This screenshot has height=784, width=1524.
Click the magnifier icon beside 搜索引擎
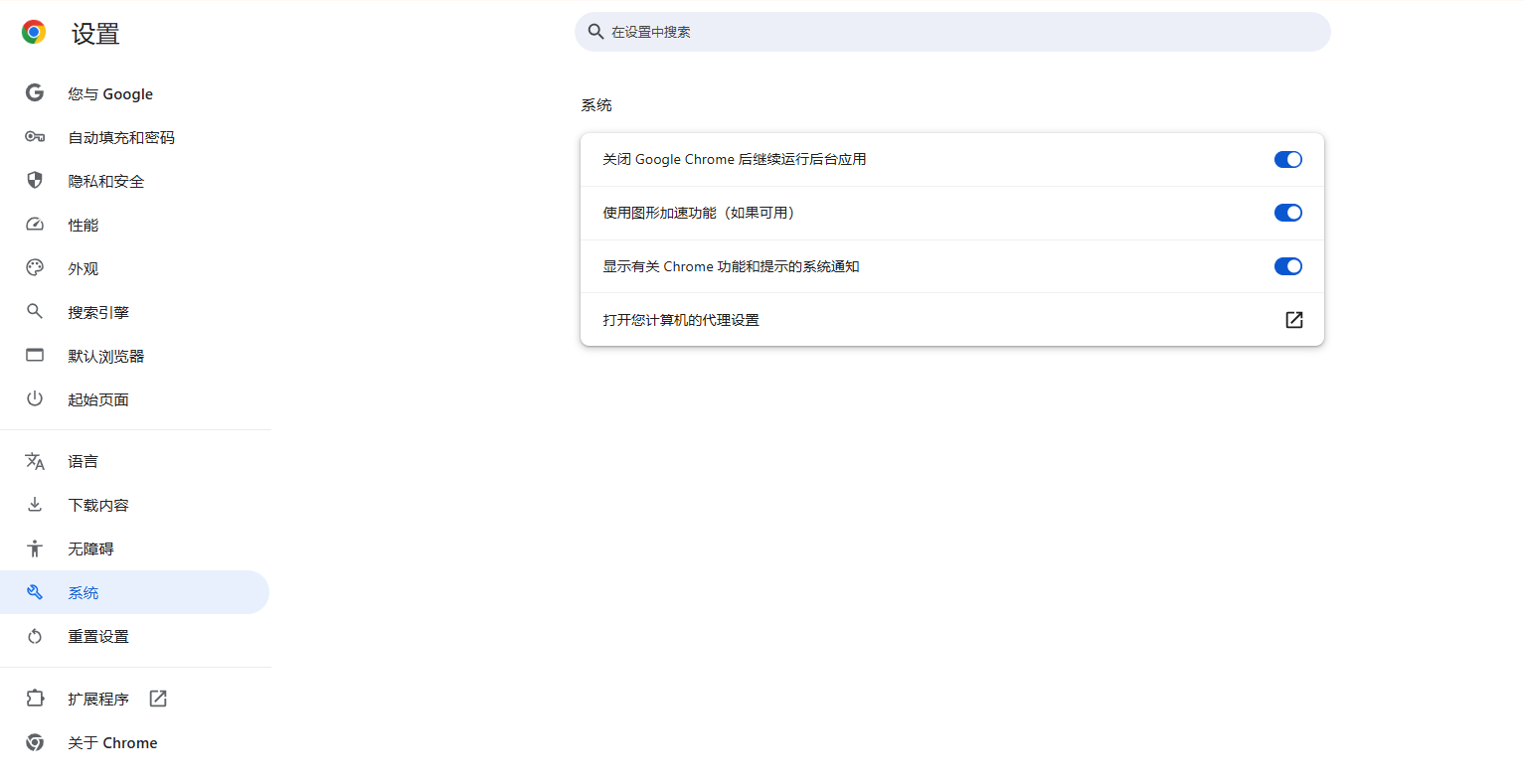35,311
